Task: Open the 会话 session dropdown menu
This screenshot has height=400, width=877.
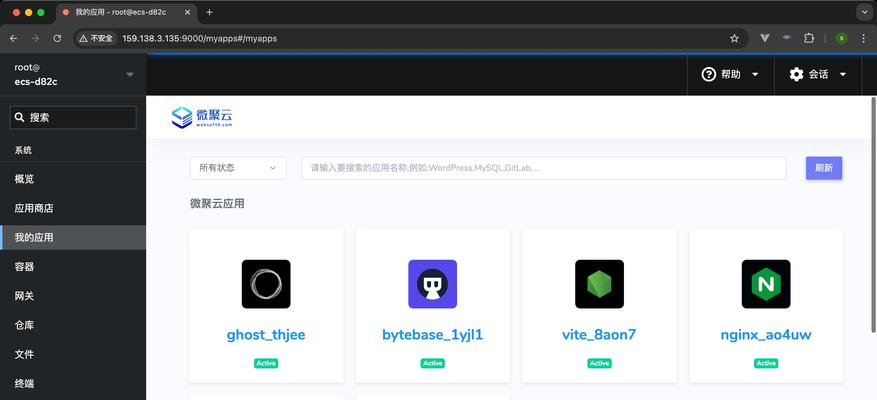Action: [x=818, y=74]
